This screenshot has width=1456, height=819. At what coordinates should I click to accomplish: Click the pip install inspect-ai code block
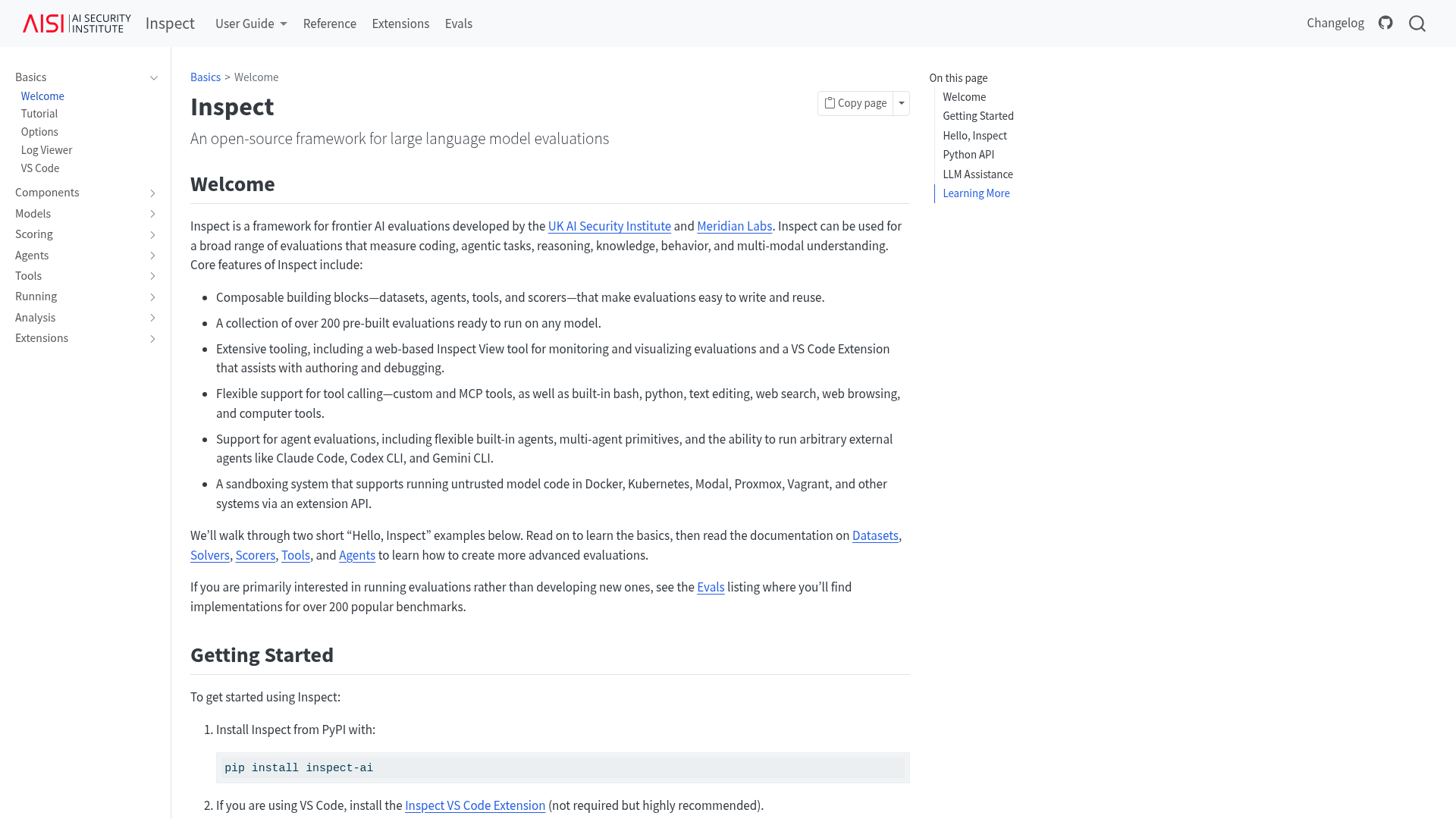(563, 768)
